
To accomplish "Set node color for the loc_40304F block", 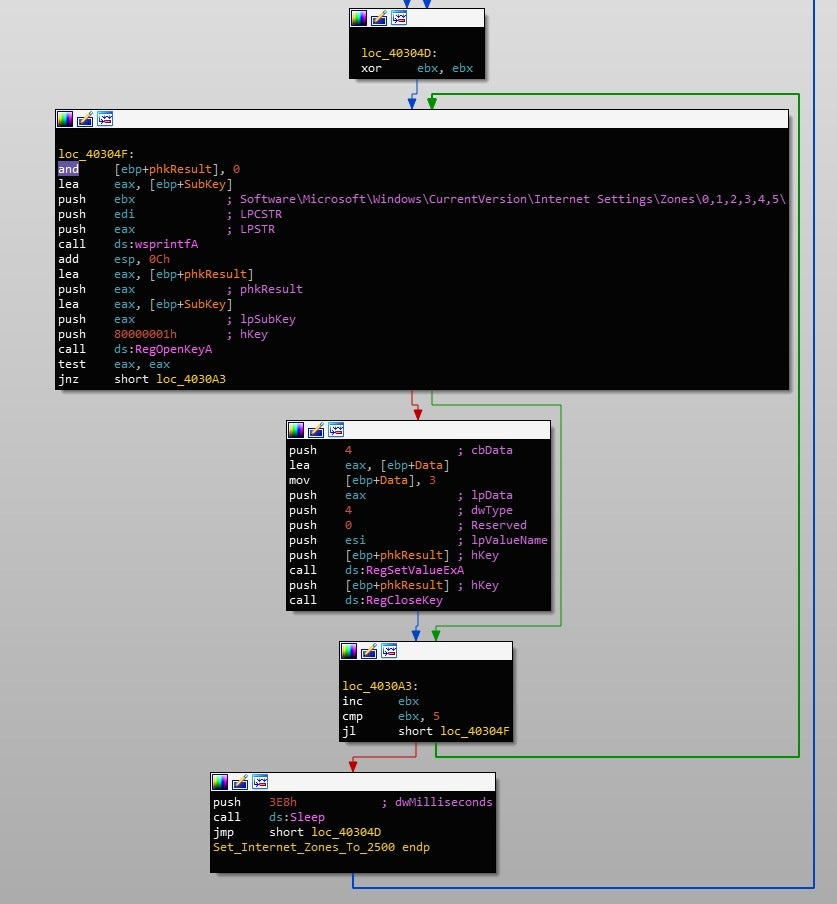I will point(65,119).
